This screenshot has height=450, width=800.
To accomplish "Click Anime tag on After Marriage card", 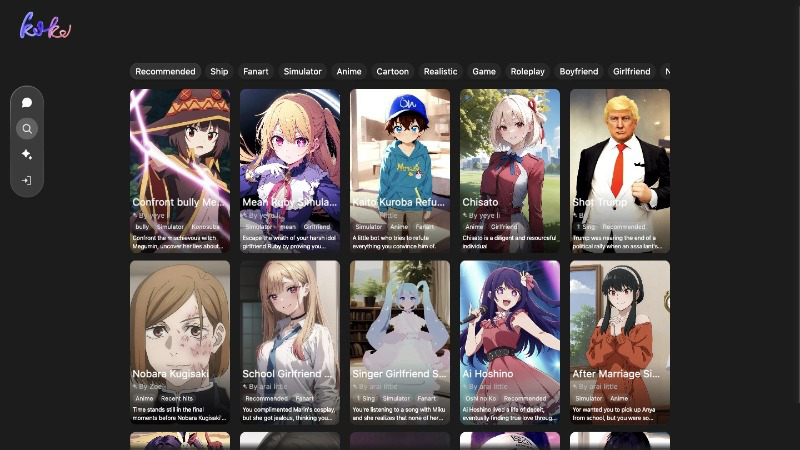I will (619, 398).
